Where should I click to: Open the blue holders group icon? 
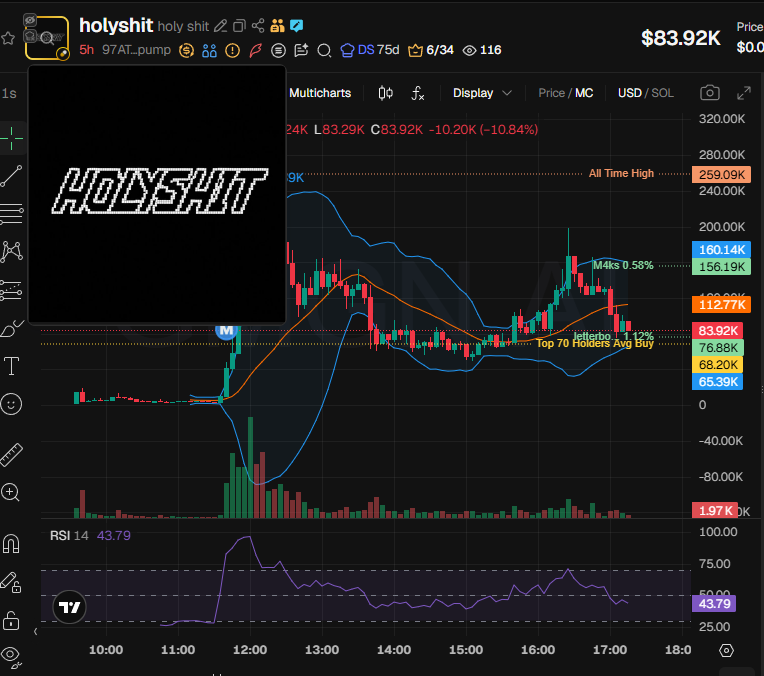click(210, 50)
